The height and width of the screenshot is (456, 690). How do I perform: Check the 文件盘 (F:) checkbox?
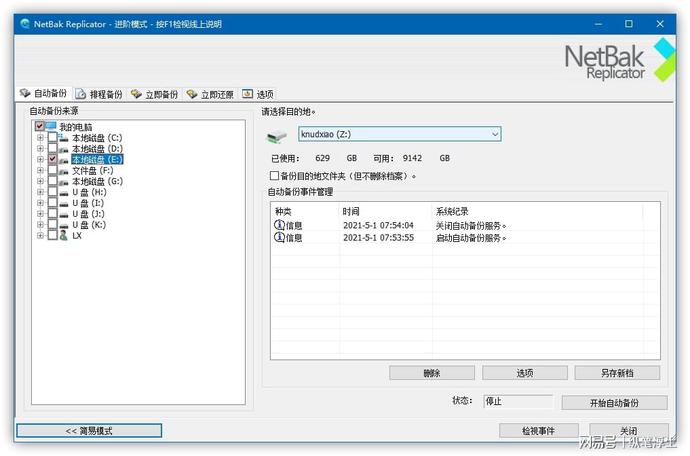point(52,170)
